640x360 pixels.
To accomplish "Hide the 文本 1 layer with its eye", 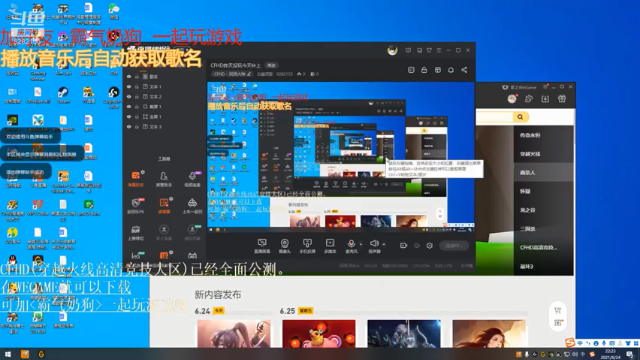I will click(x=129, y=87).
